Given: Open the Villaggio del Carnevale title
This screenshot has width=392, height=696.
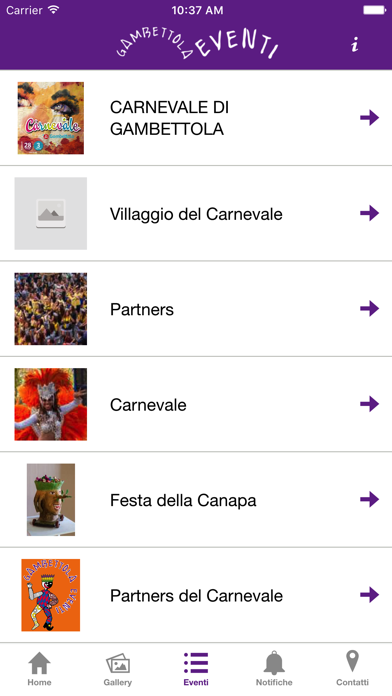Looking at the screenshot, I should (x=196, y=214).
